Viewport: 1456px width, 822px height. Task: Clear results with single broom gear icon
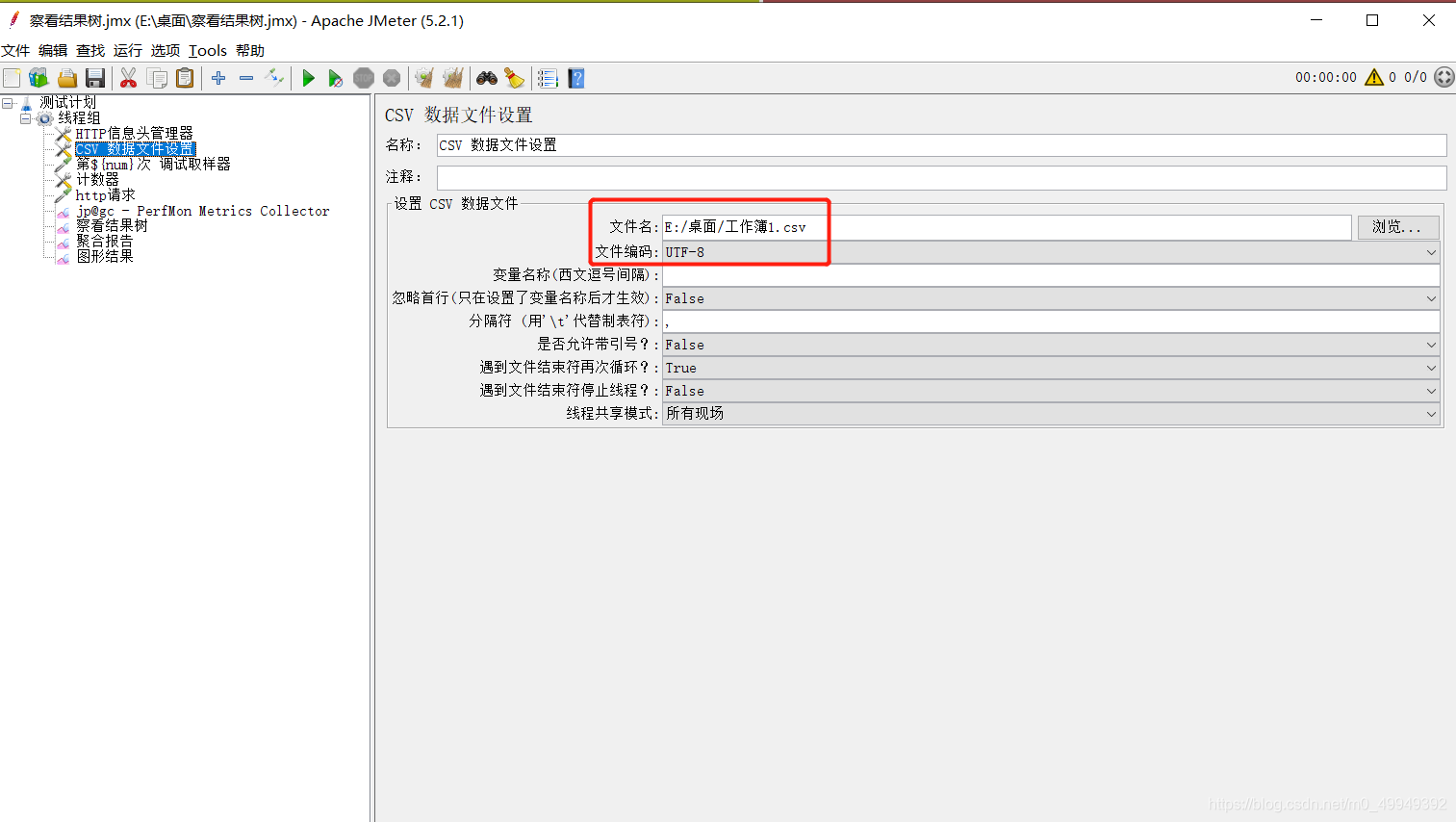pyautogui.click(x=424, y=78)
